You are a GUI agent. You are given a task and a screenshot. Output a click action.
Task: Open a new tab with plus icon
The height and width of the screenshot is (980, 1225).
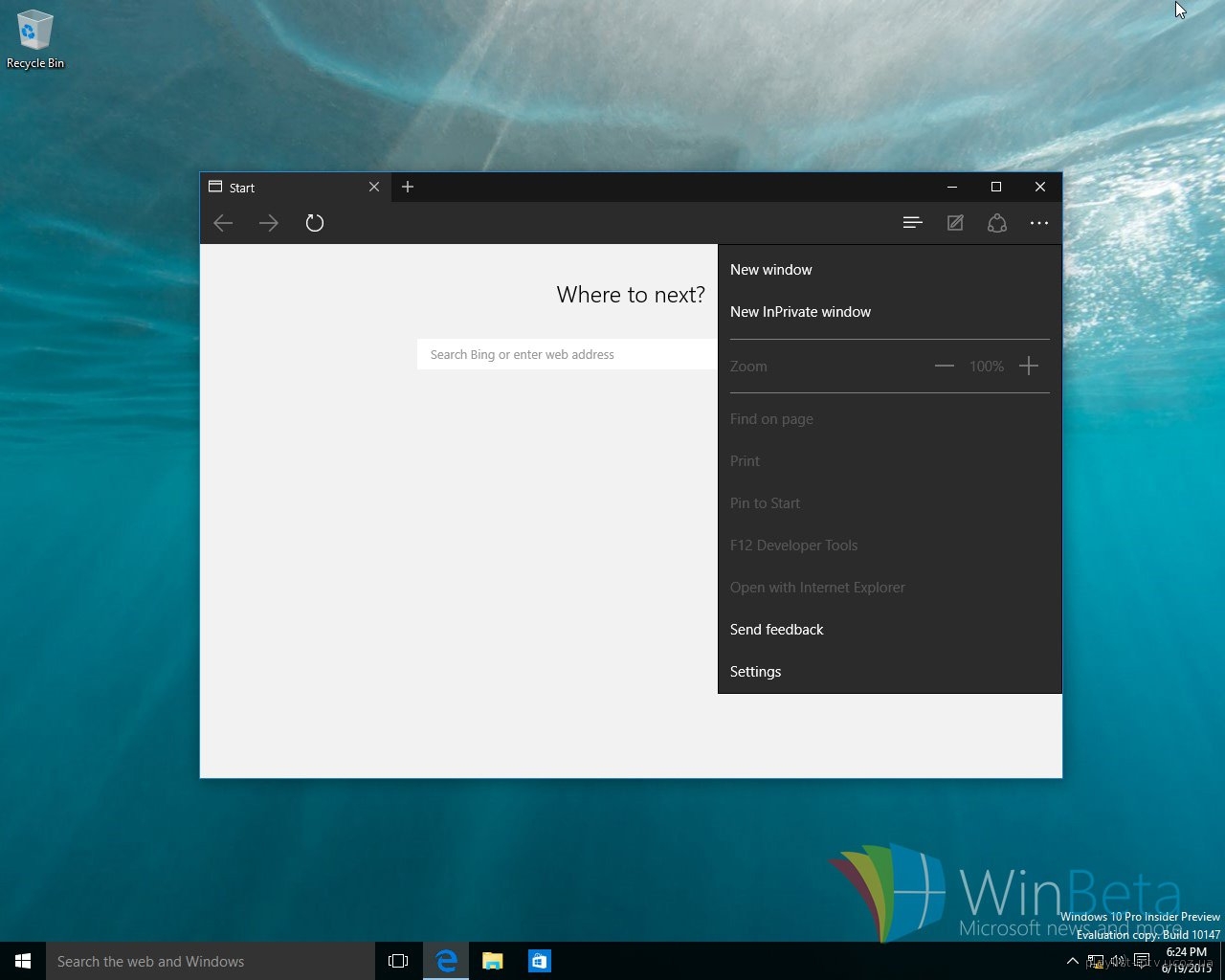[x=408, y=187]
